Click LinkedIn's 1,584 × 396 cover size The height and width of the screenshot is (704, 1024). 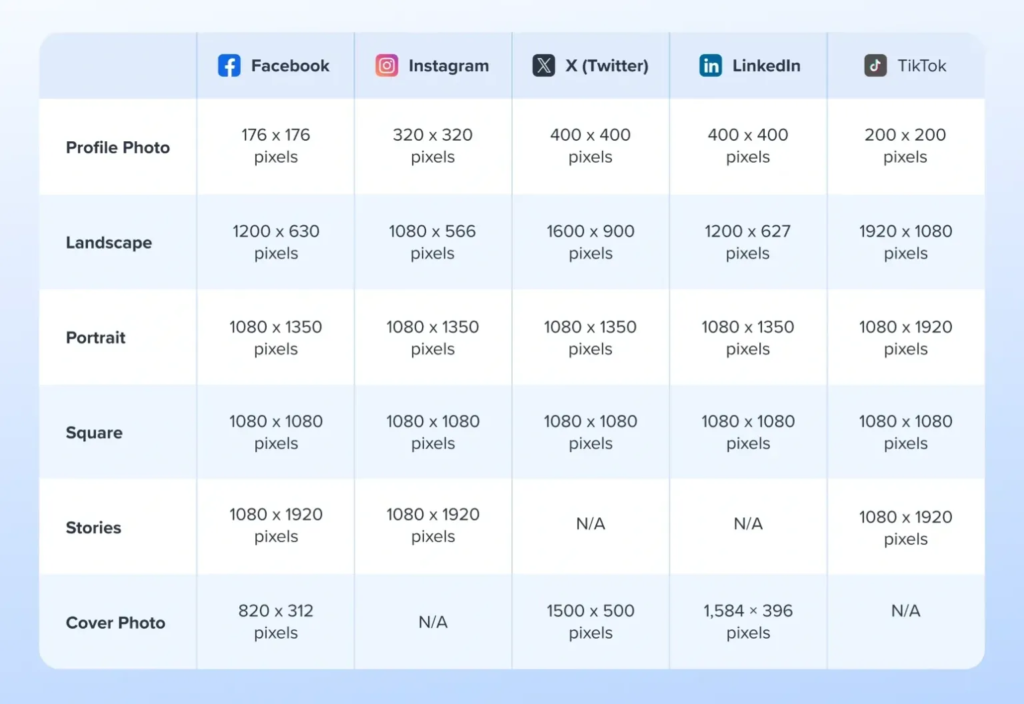click(x=748, y=622)
